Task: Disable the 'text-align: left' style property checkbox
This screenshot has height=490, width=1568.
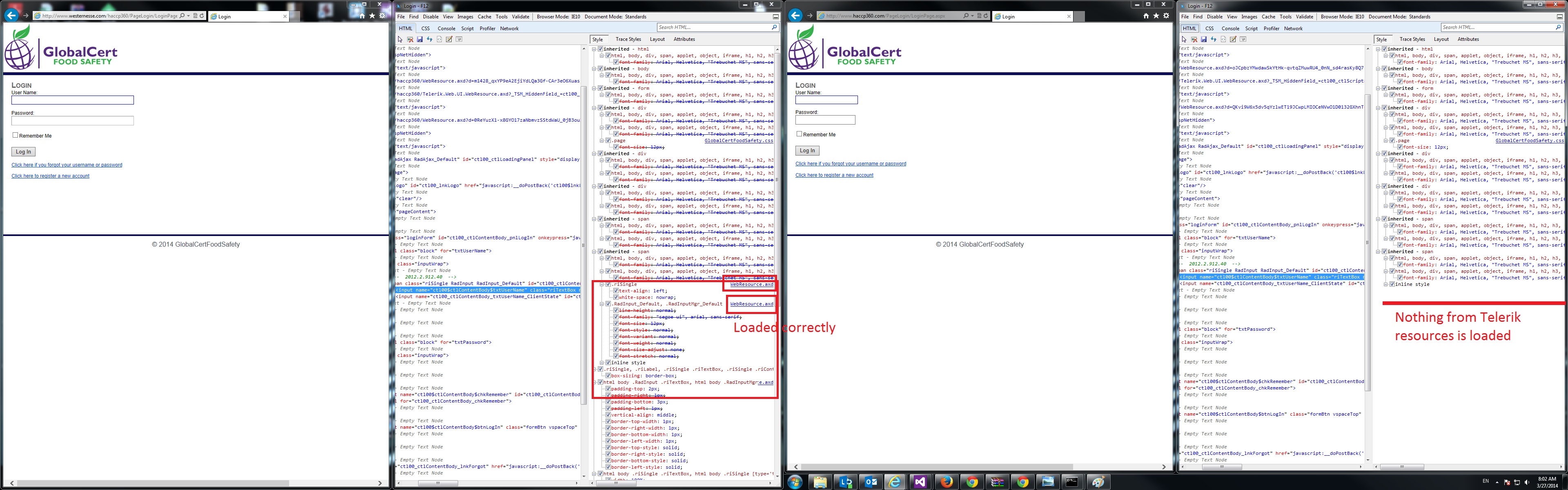Action: (615, 291)
